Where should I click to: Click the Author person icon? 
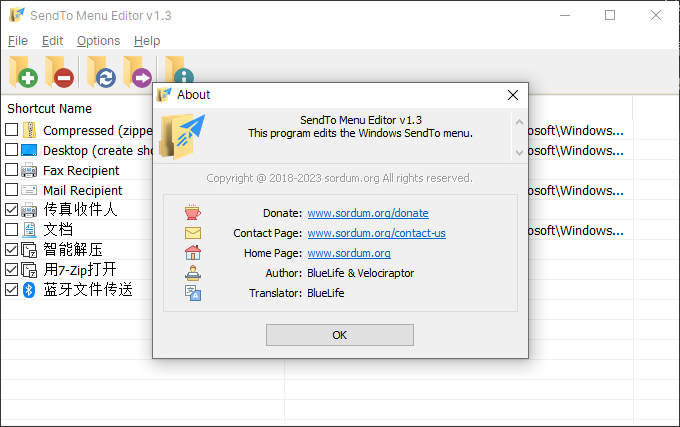click(193, 273)
